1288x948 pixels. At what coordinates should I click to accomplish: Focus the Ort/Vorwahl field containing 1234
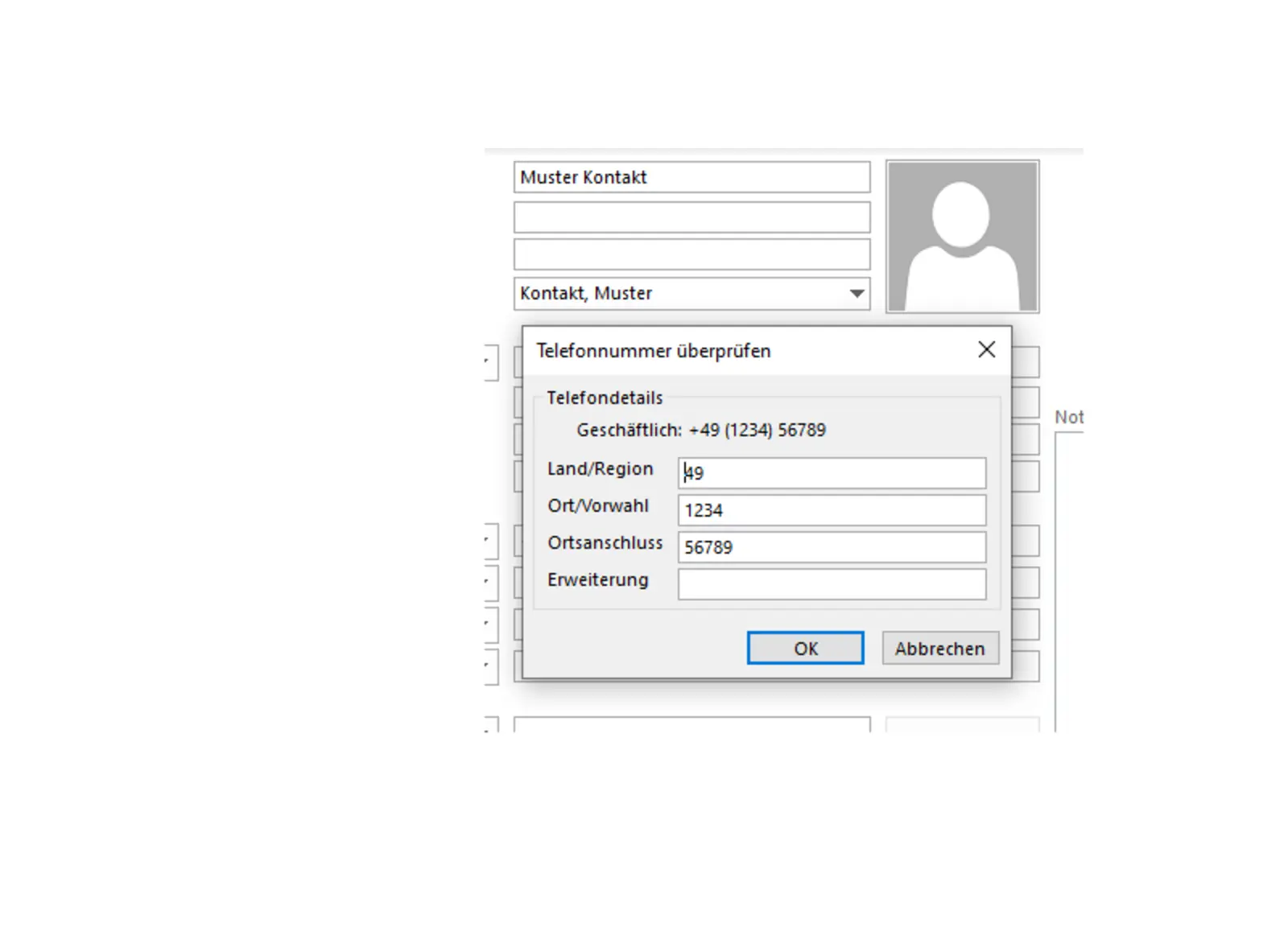click(832, 510)
